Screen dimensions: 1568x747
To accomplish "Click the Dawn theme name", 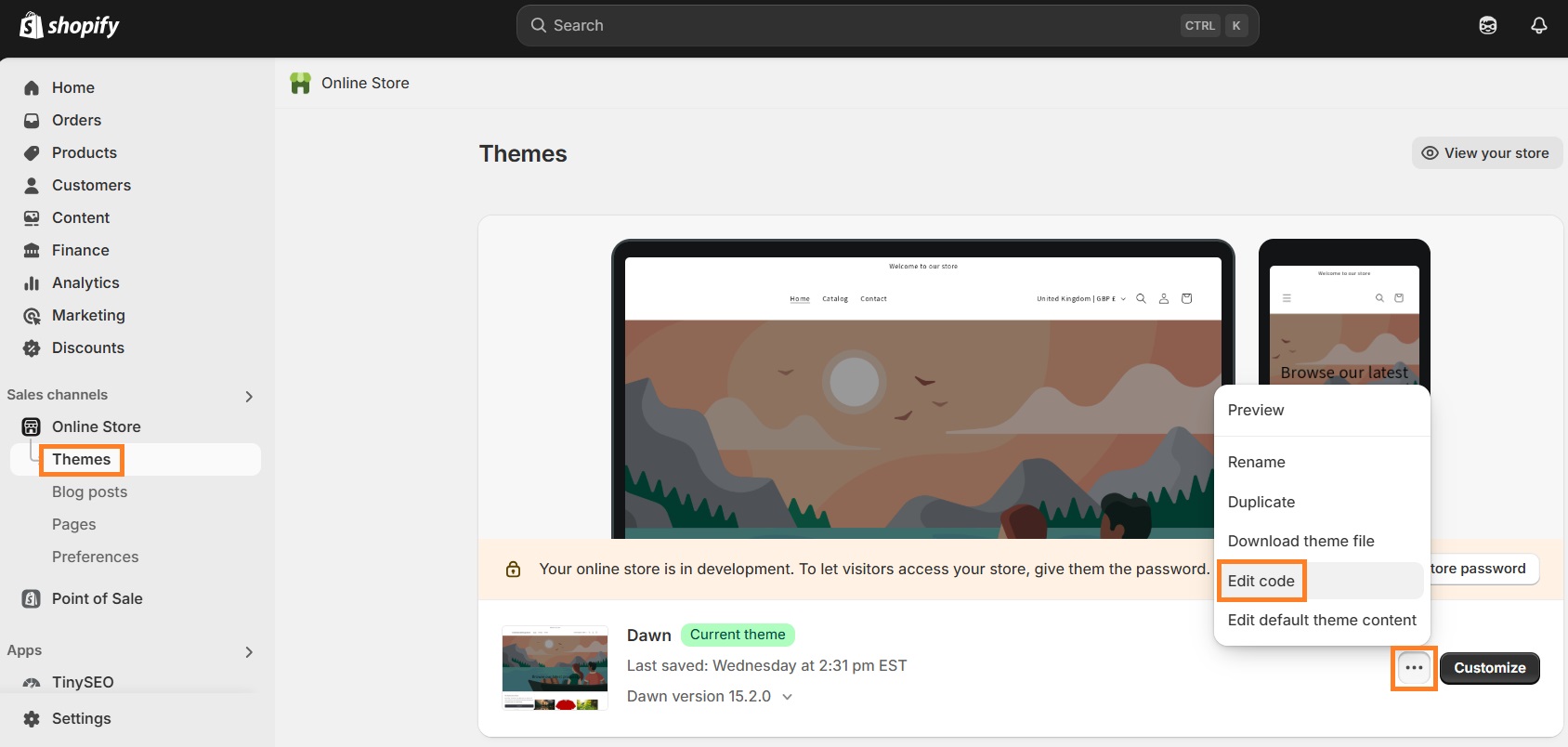I will [648, 636].
